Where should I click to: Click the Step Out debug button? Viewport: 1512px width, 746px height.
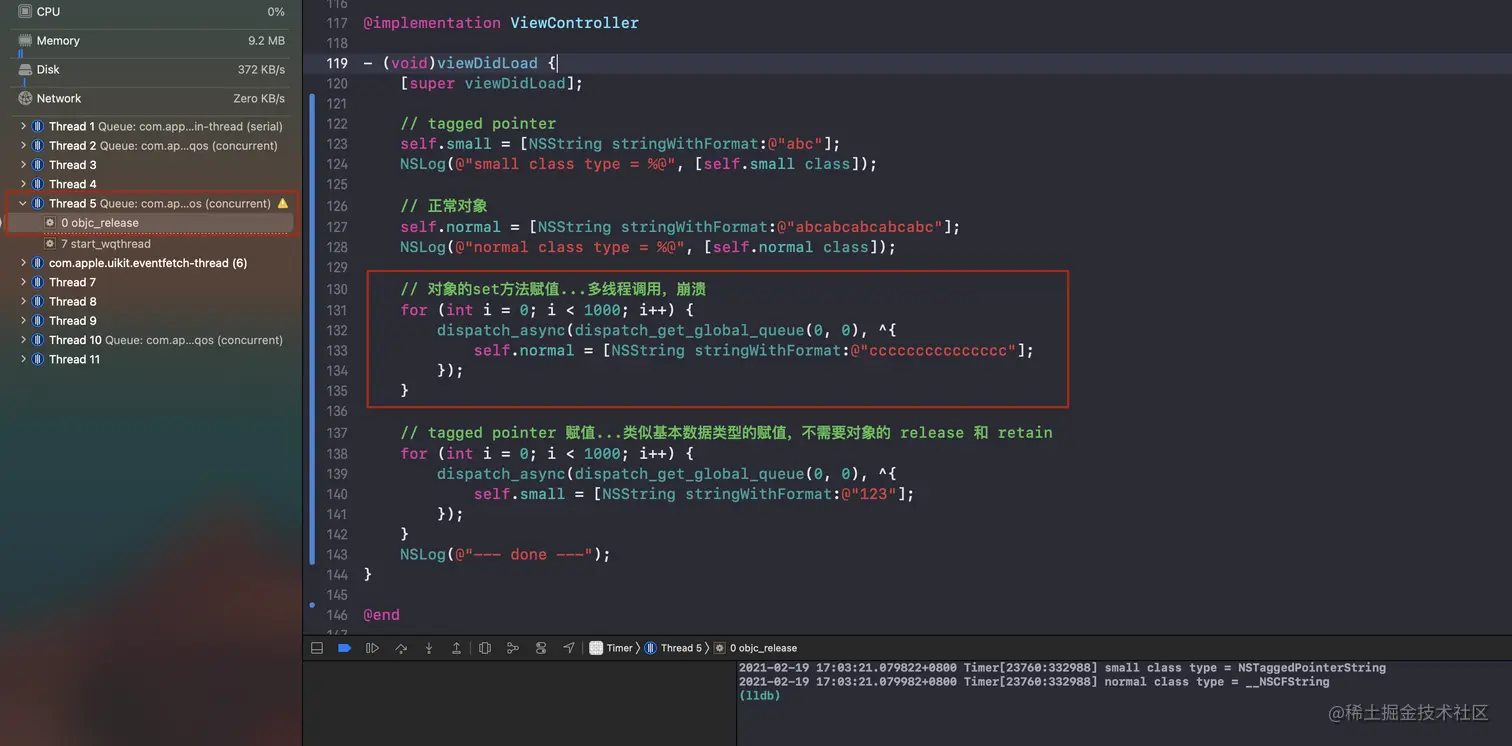pos(457,648)
